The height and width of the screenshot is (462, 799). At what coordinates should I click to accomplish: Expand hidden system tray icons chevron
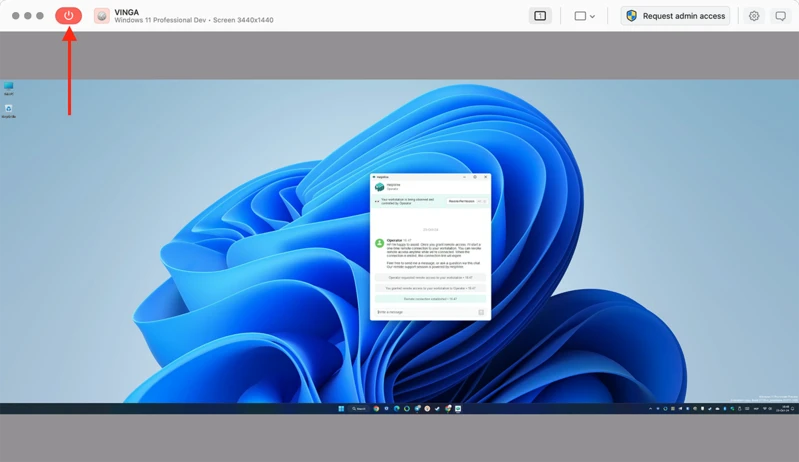[x=650, y=409]
